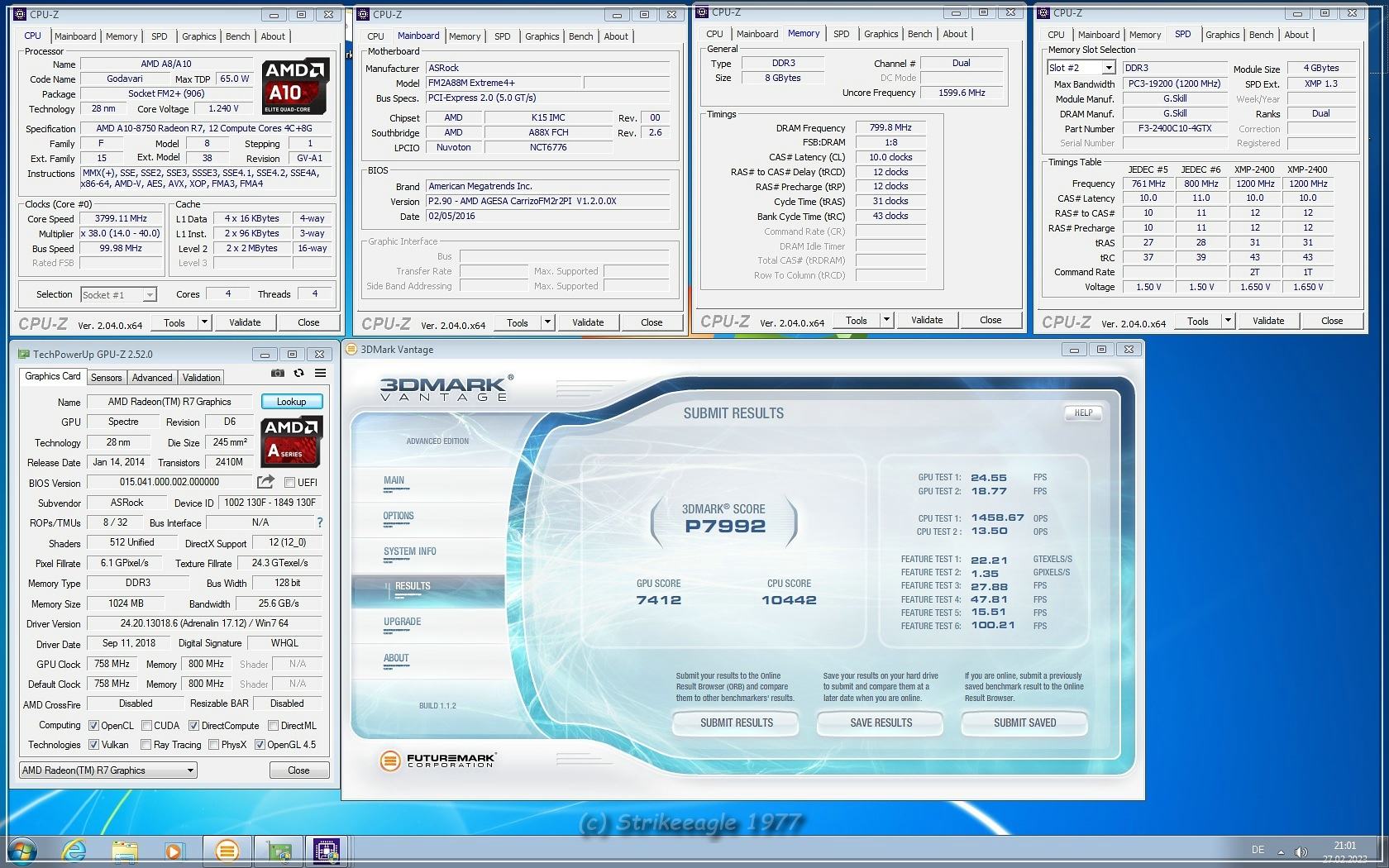Screen dimensions: 1389x868
Task: Click SAVE RESULTS button
Action: click(x=881, y=723)
